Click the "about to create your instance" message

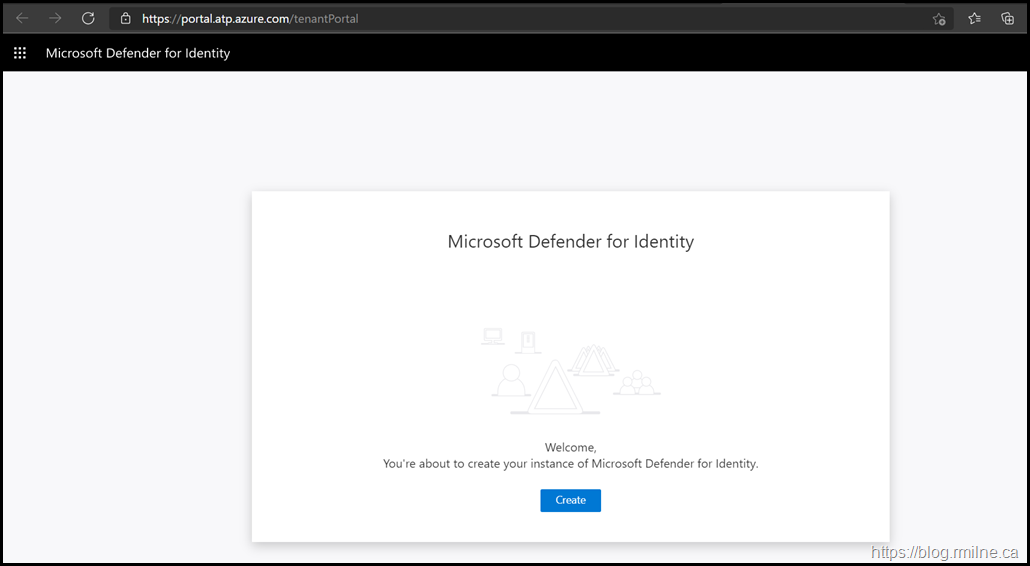point(570,464)
